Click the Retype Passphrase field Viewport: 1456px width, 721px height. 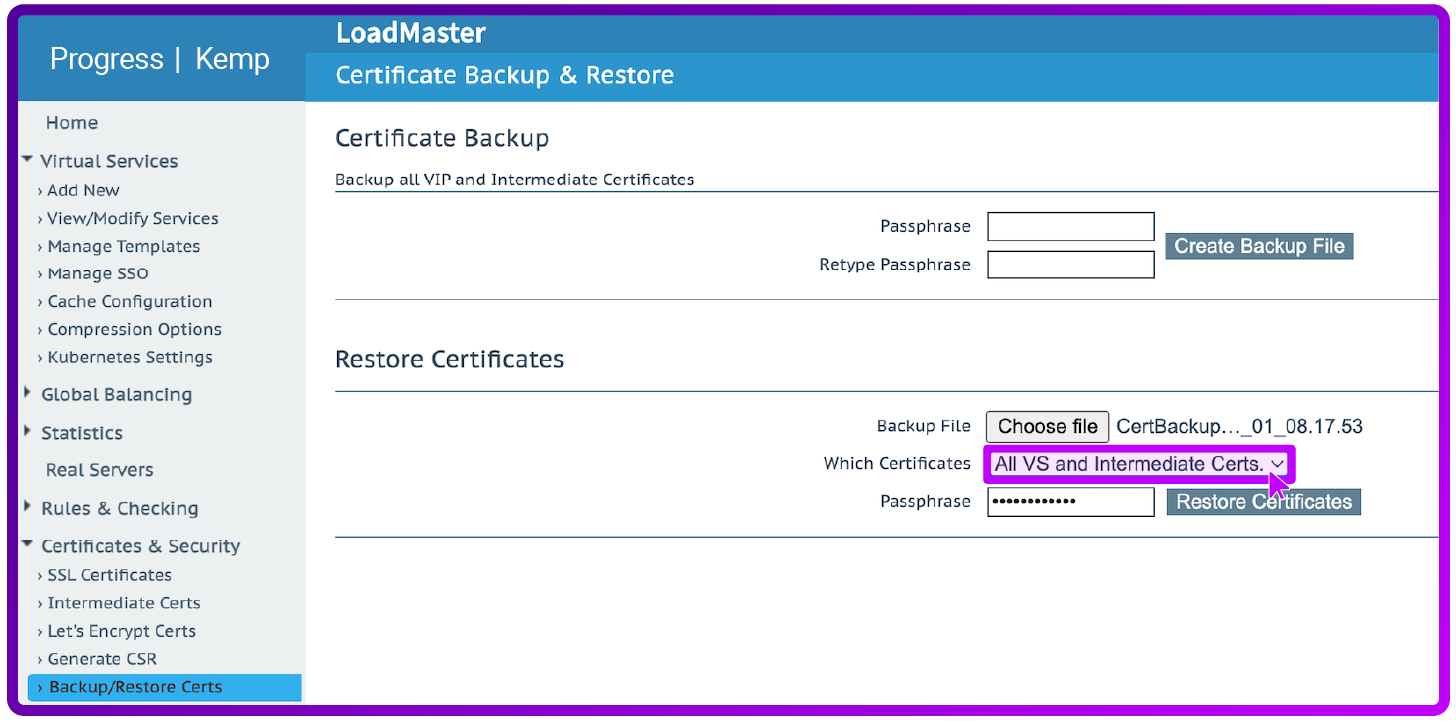(x=1071, y=264)
